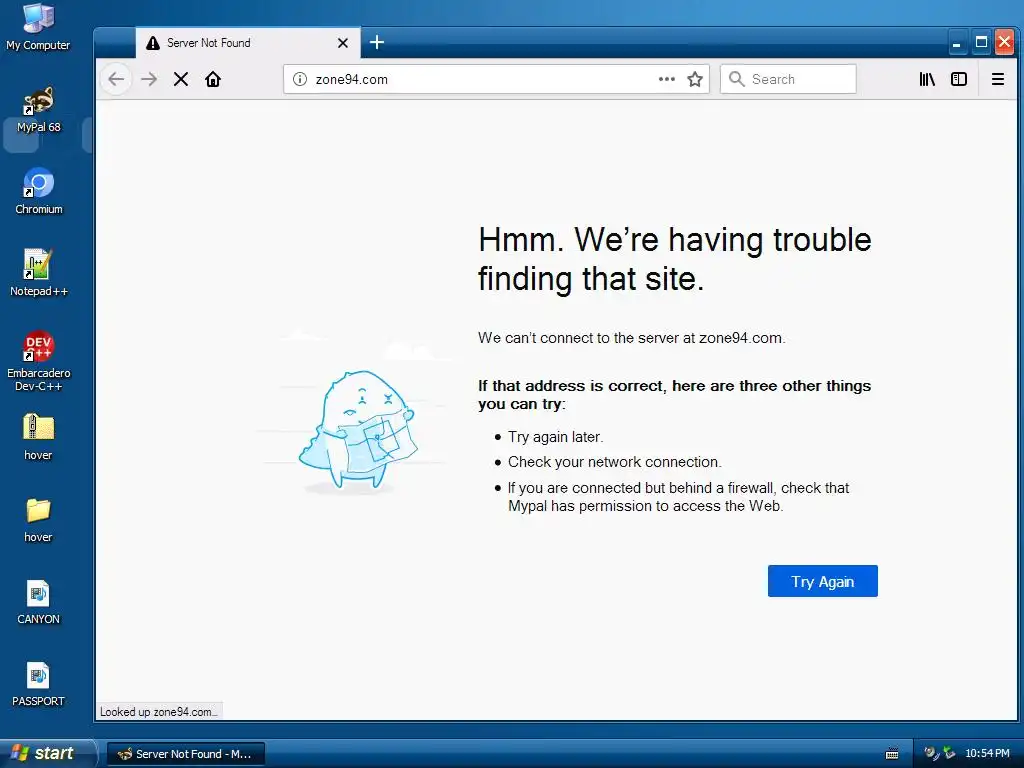The image size is (1024, 768).
Task: Select Embarcadero Dev-C++ shortcut
Action: pos(39,361)
